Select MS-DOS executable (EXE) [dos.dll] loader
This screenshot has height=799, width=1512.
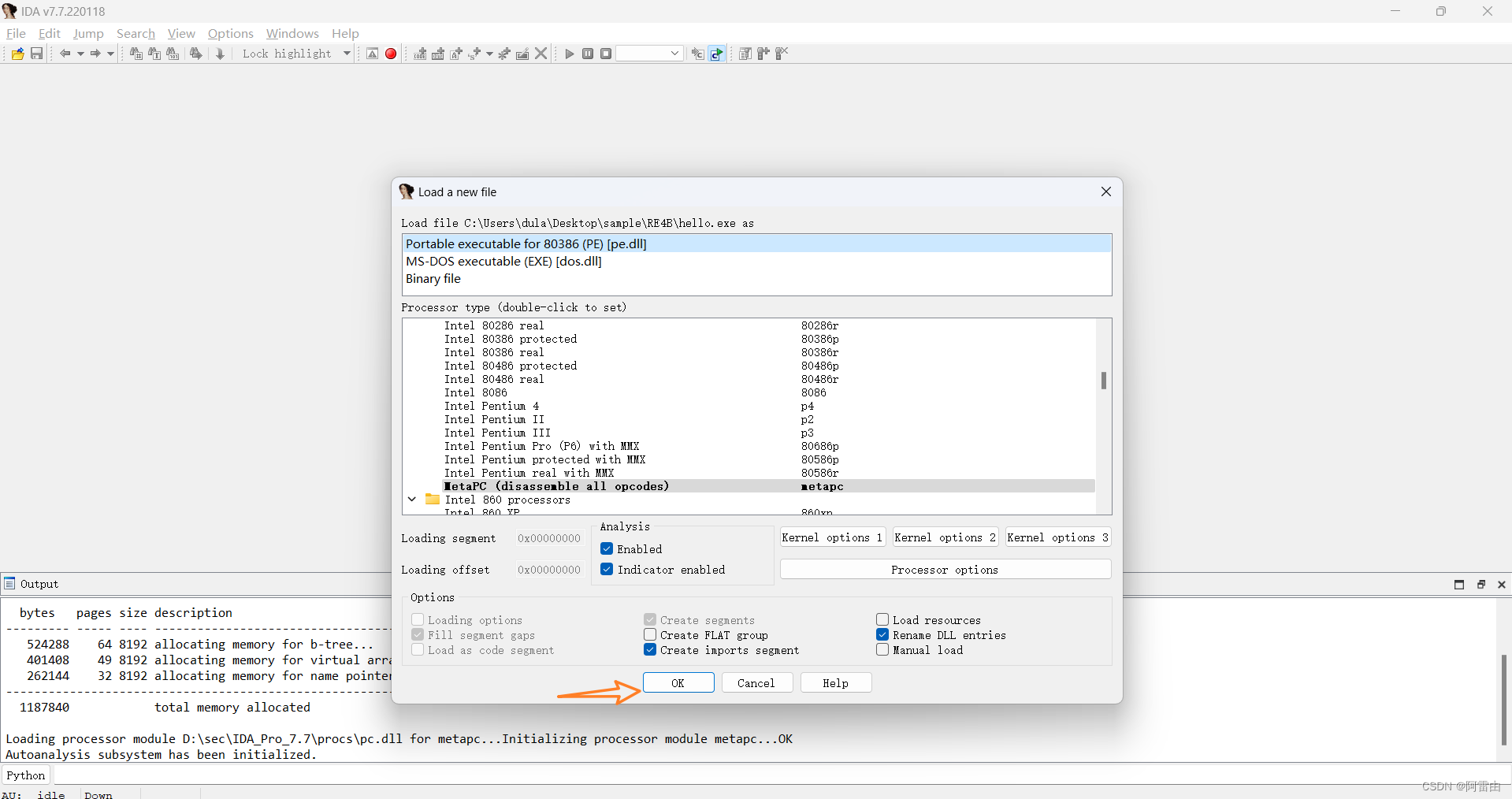pos(756,261)
